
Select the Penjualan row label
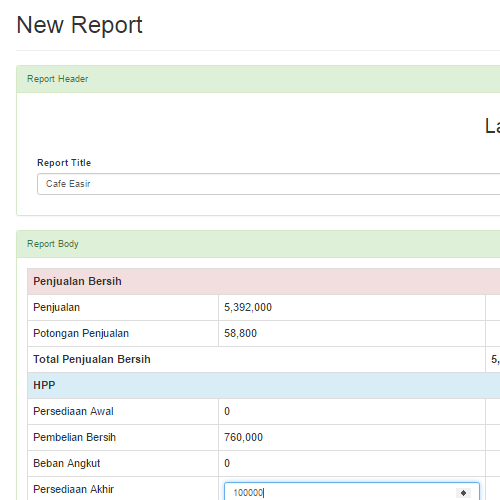coord(57,307)
